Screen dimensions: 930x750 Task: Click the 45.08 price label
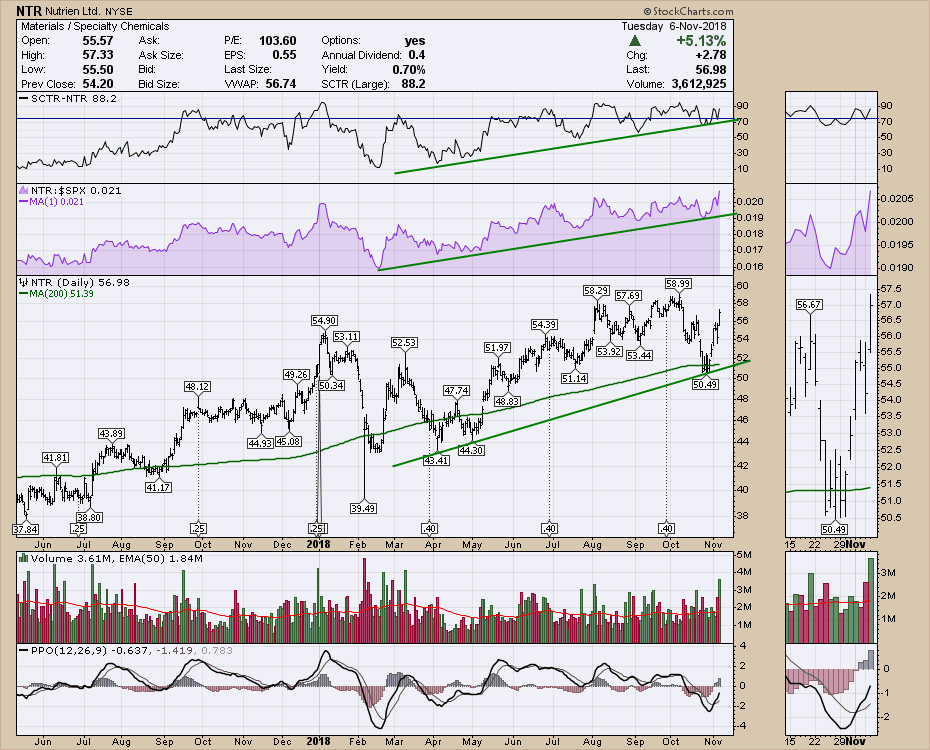[x=288, y=441]
